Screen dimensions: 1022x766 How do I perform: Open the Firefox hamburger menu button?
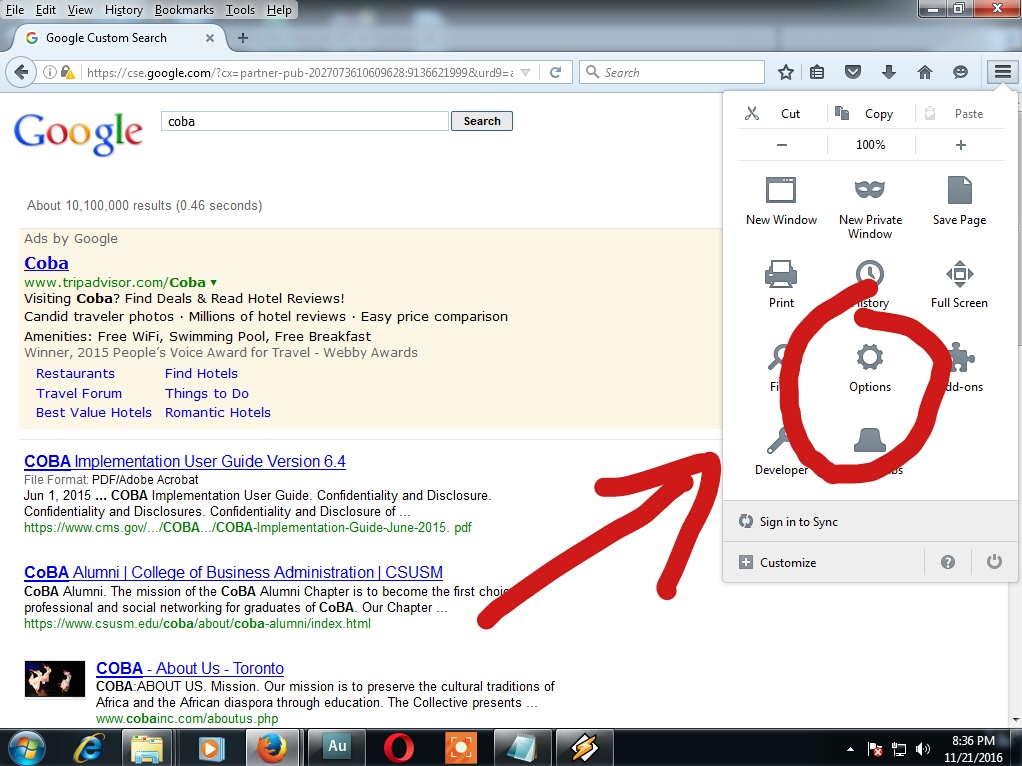1002,72
